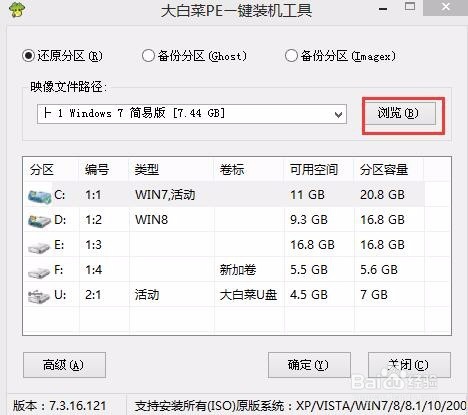This screenshot has width=468, height=415.
Task: Click the 20.8 GB capacity cell
Action: [x=382, y=195]
